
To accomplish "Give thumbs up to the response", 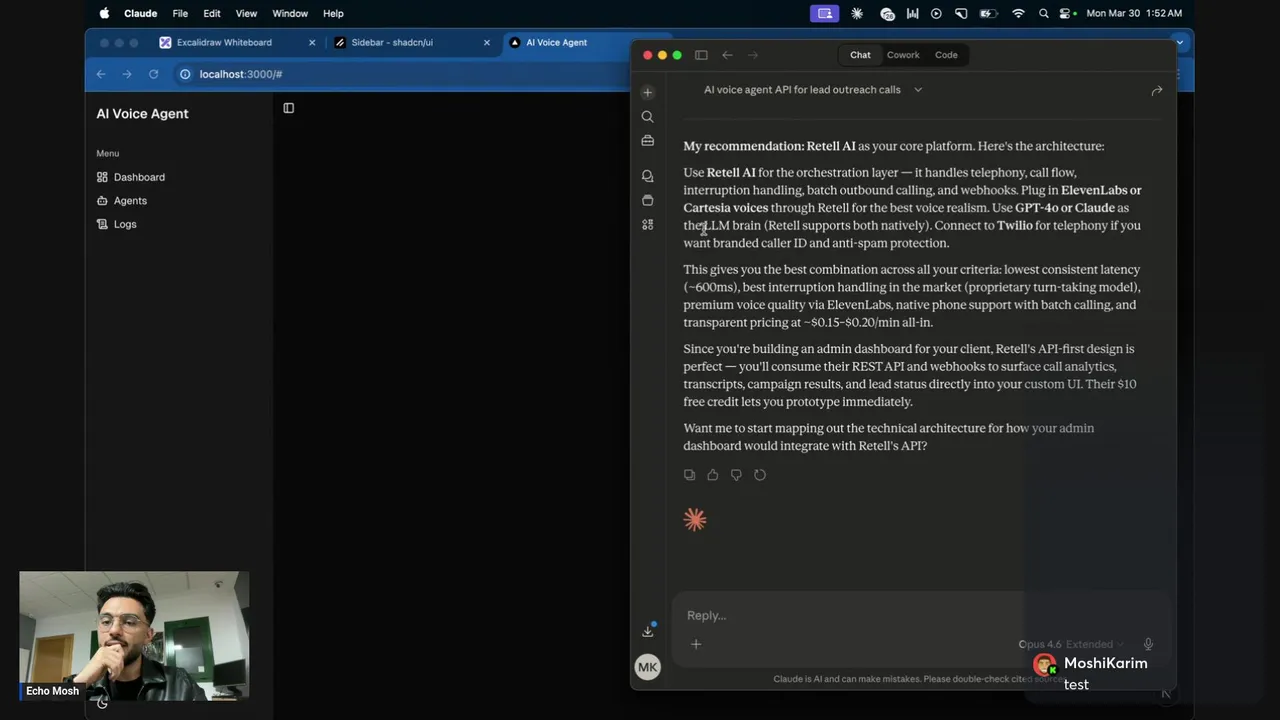I will (x=713, y=475).
